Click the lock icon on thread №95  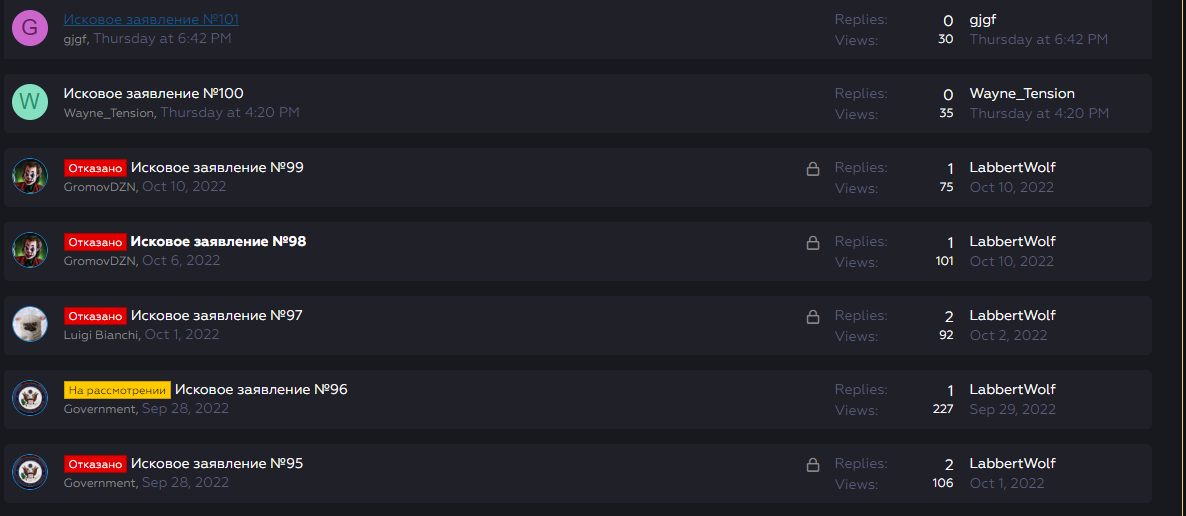pos(813,465)
